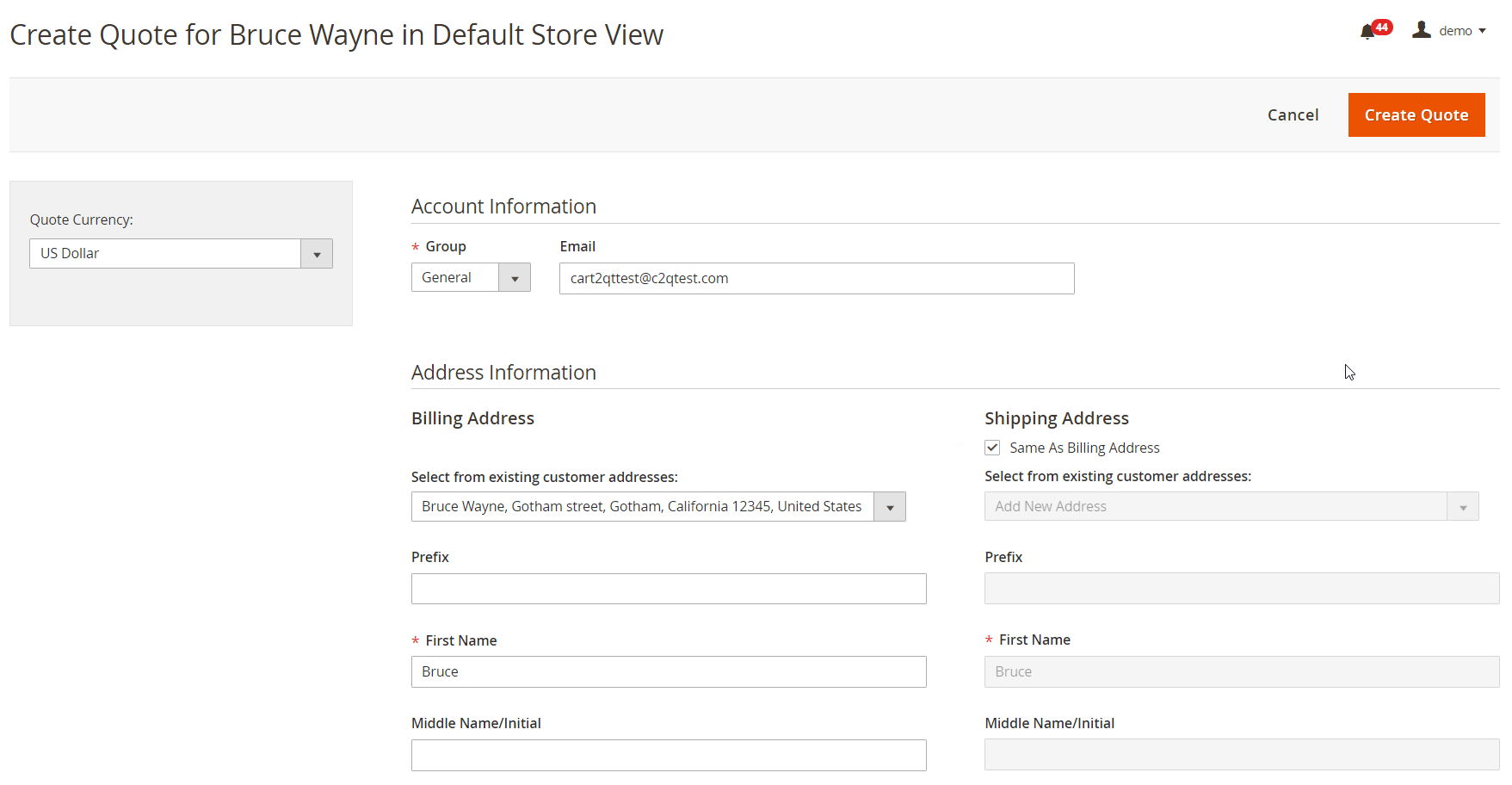The image size is (1512, 785).
Task: Cancel the quote creation
Action: [1293, 114]
